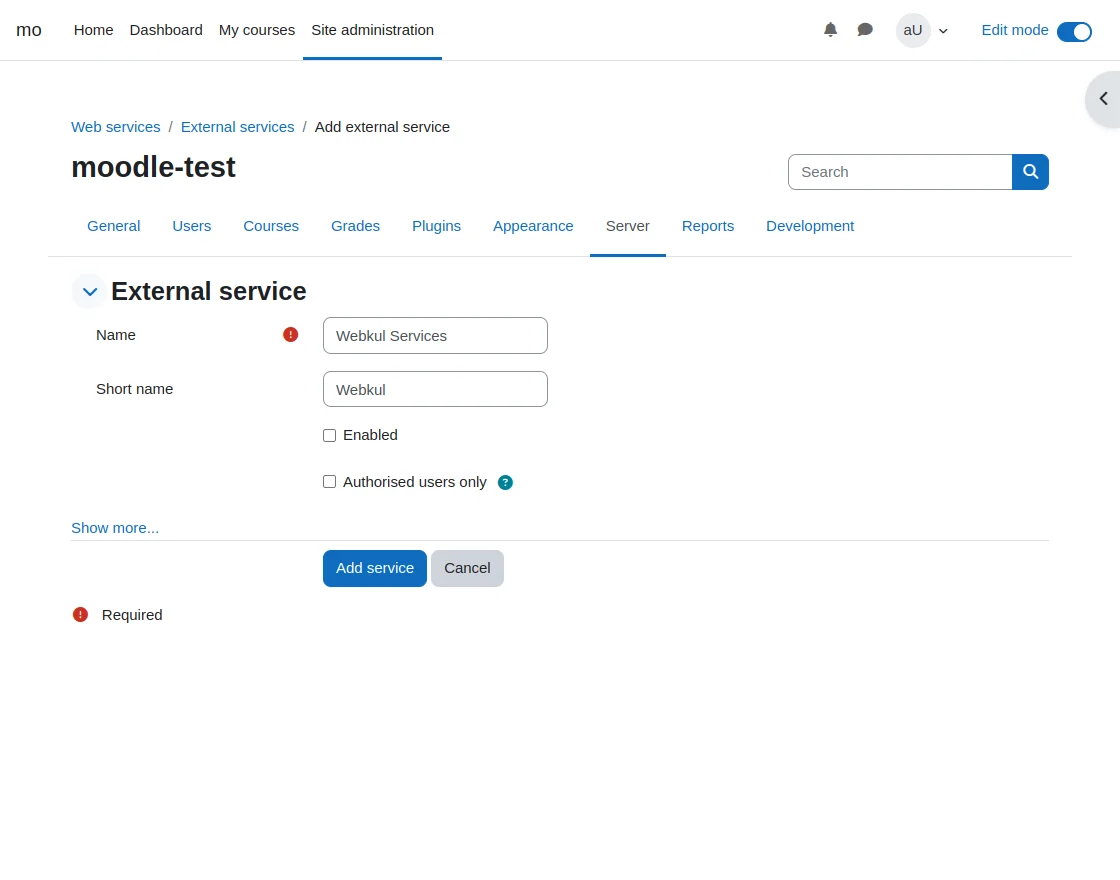Collapse the External service section
Screen dimensions: 1120x880
click(x=89, y=291)
